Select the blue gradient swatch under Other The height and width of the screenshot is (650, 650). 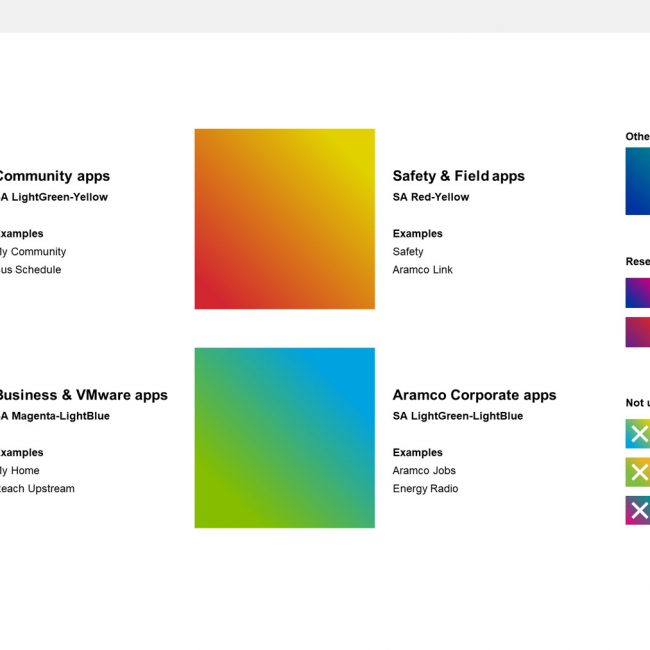pos(638,181)
